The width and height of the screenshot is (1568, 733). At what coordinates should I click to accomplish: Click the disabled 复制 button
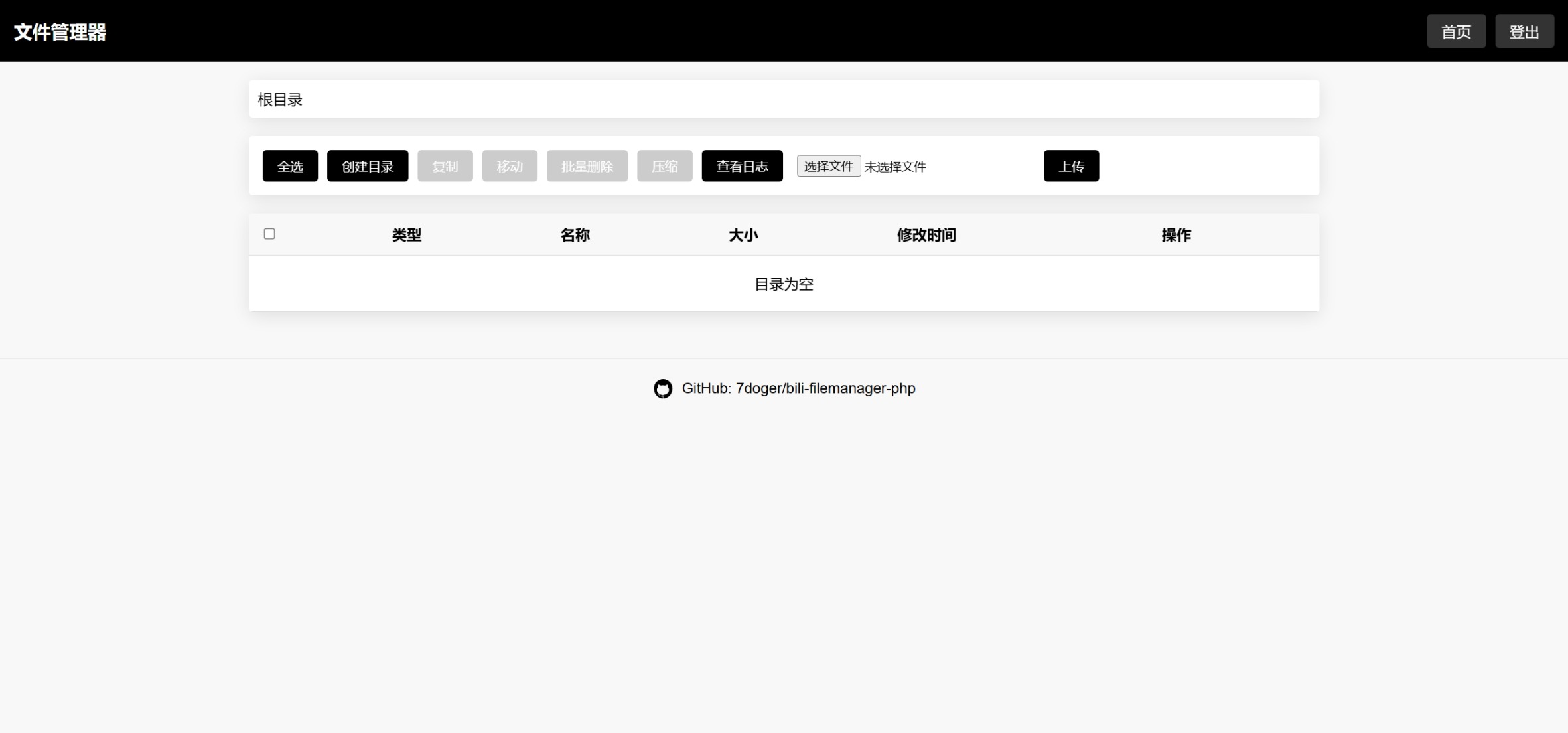pos(445,166)
